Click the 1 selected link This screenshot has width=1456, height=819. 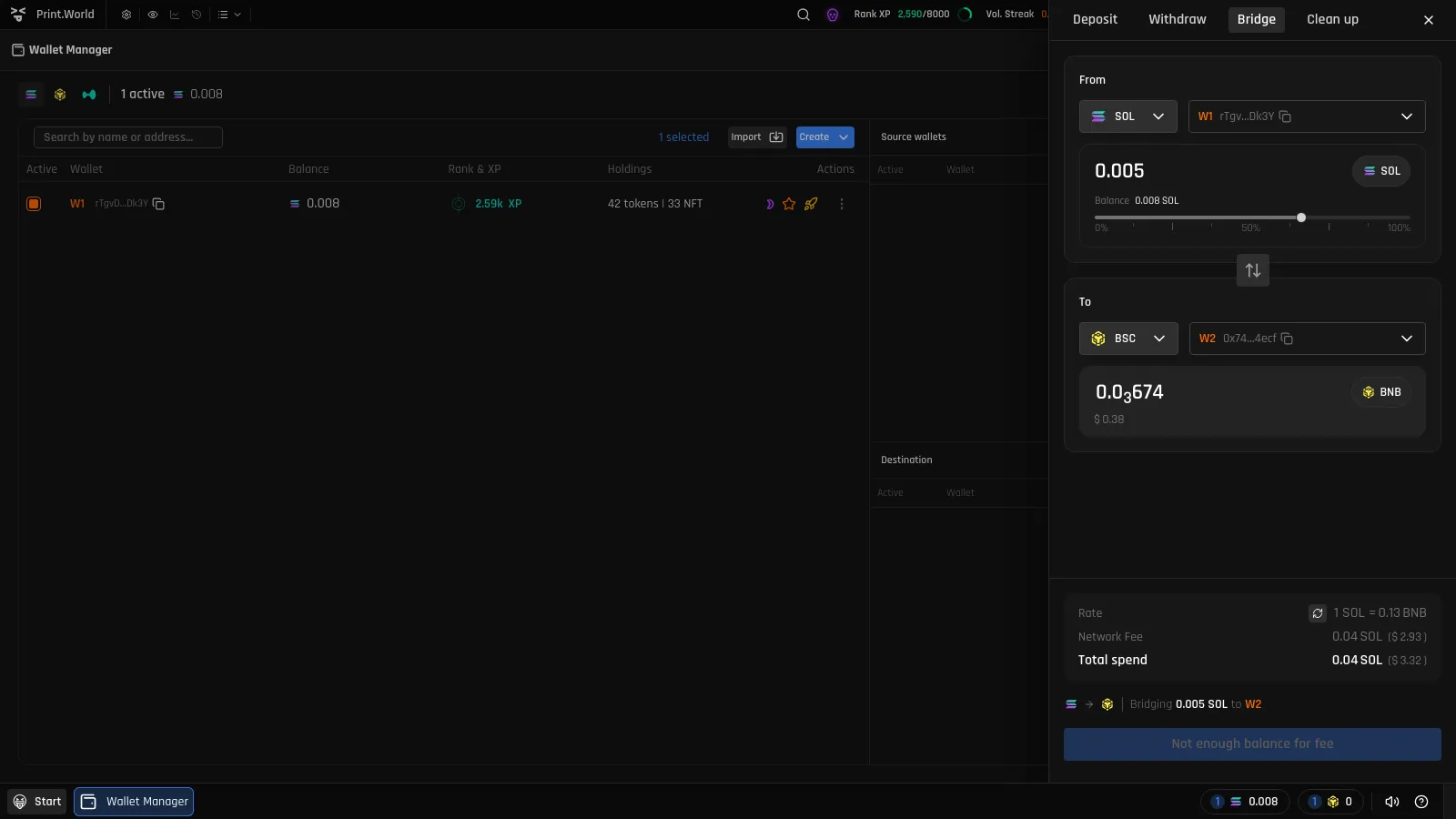tap(683, 137)
